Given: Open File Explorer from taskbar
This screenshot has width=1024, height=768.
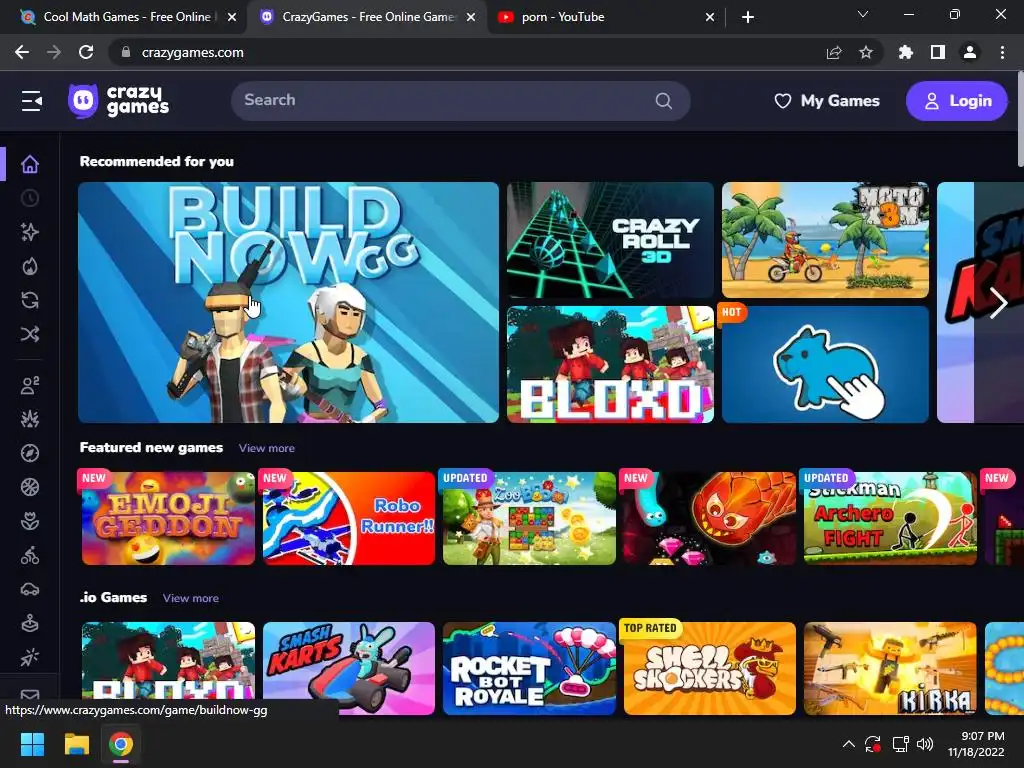Looking at the screenshot, I should (x=76, y=744).
